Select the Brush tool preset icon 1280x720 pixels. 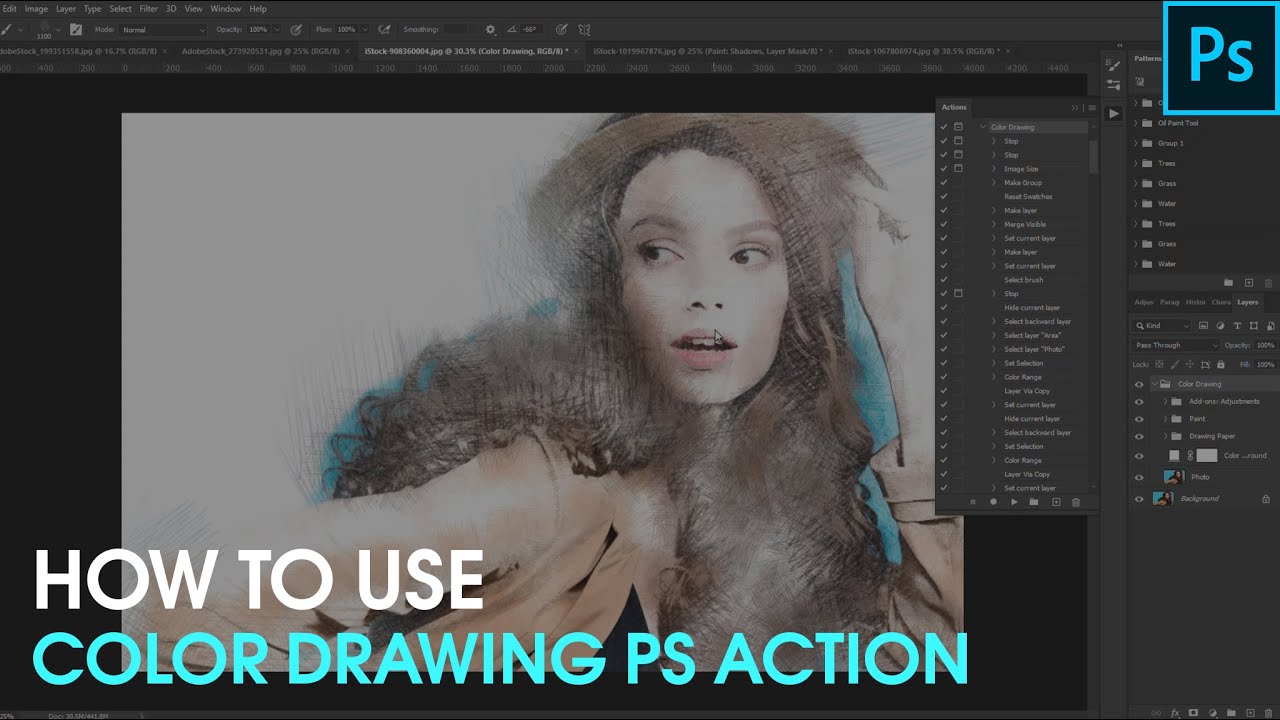click(x=7, y=29)
